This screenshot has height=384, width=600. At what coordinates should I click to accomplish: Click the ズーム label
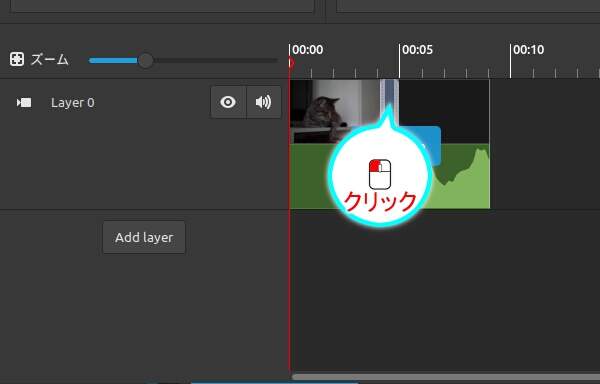tap(50, 59)
